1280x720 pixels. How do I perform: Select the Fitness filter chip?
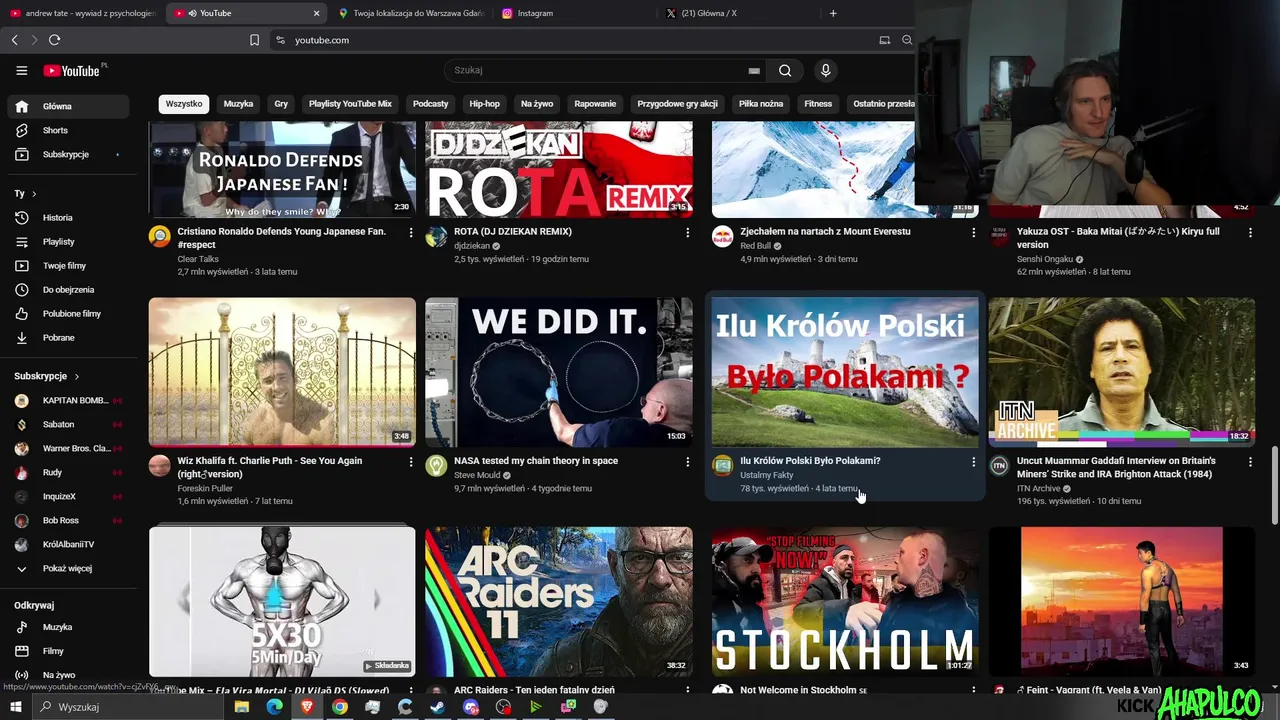tap(818, 104)
